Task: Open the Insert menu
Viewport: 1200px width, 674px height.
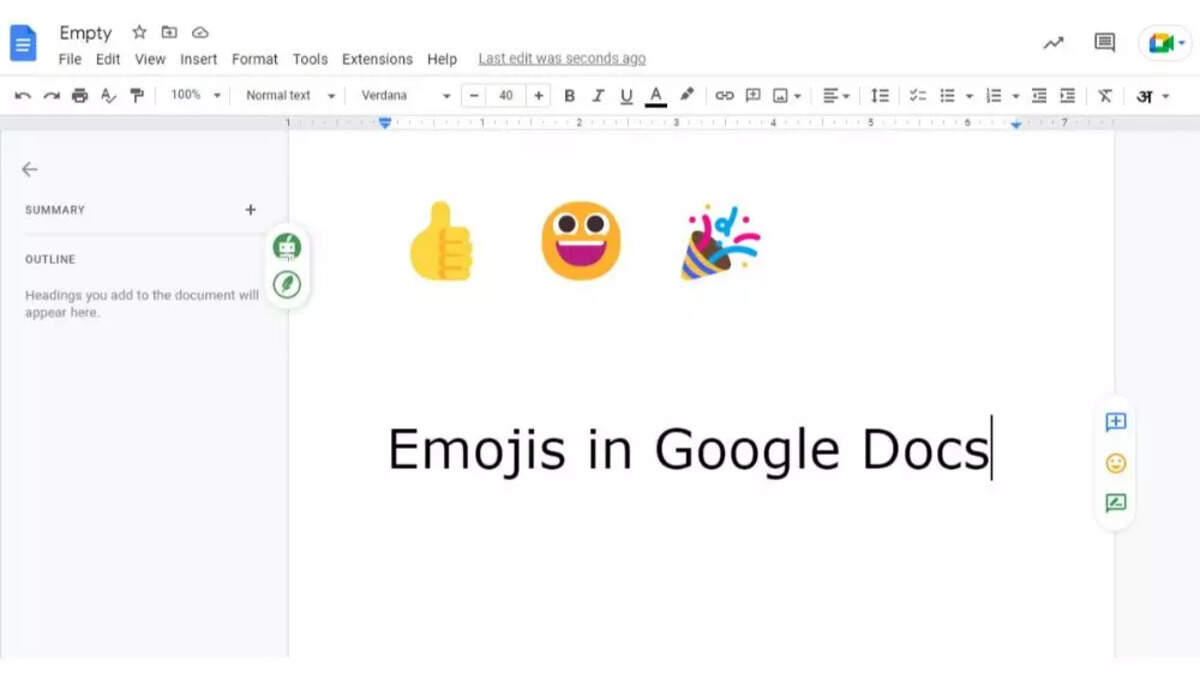Action: click(198, 59)
